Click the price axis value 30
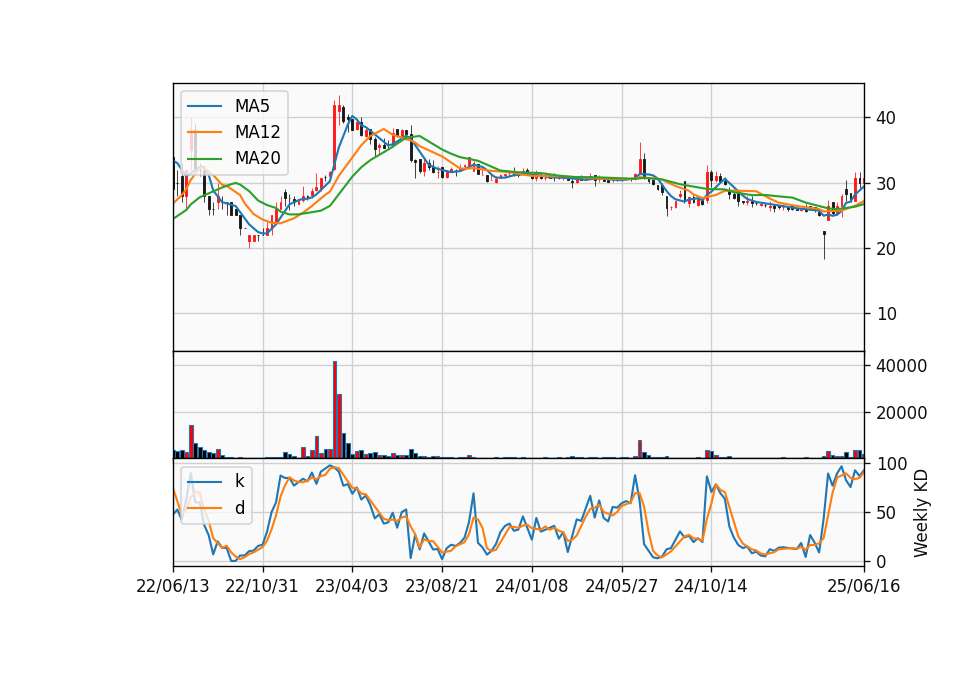The width and height of the screenshot is (960, 690). (x=886, y=183)
